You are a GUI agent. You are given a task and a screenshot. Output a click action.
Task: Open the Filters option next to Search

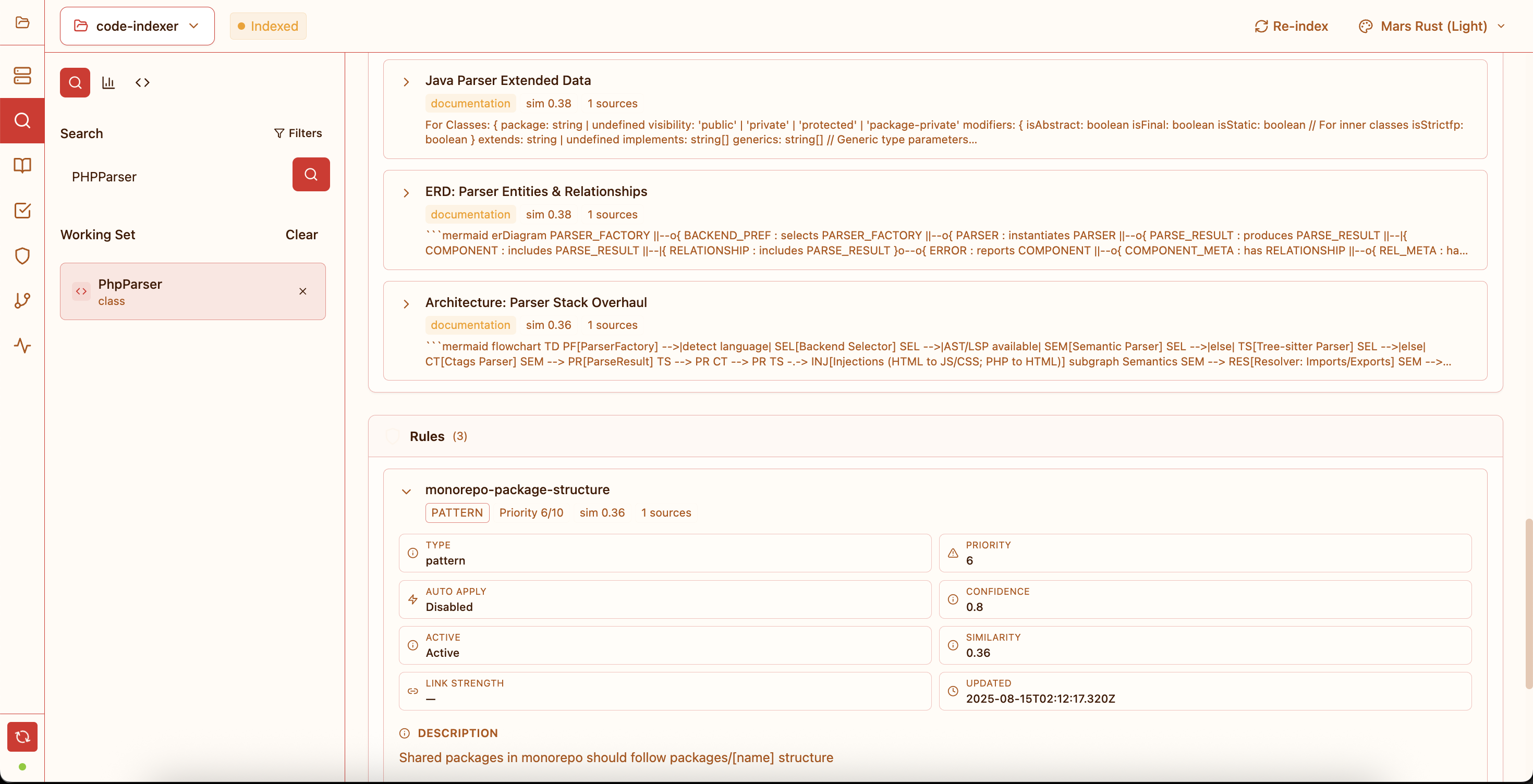point(298,133)
